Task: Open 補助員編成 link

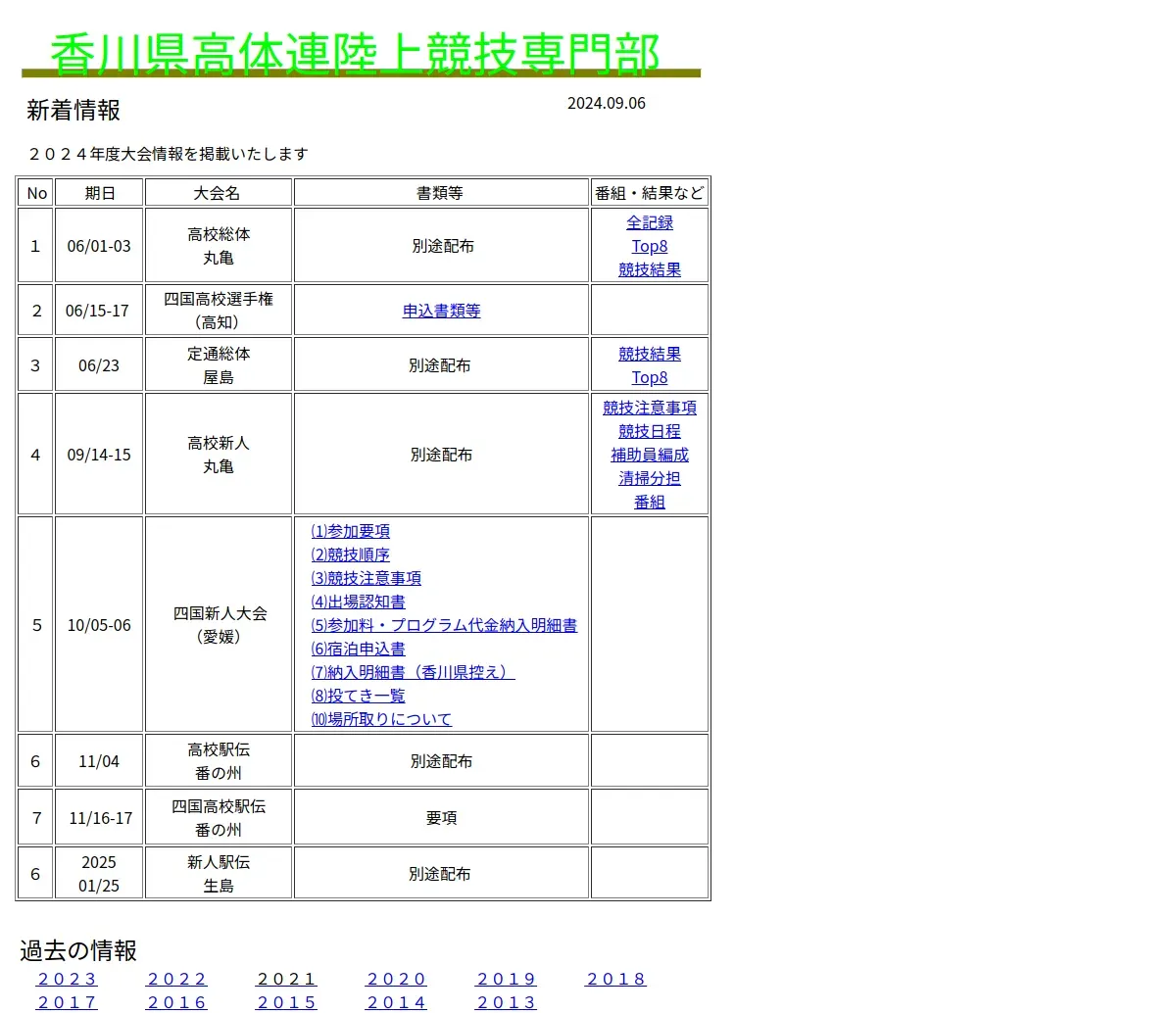Action: (650, 455)
